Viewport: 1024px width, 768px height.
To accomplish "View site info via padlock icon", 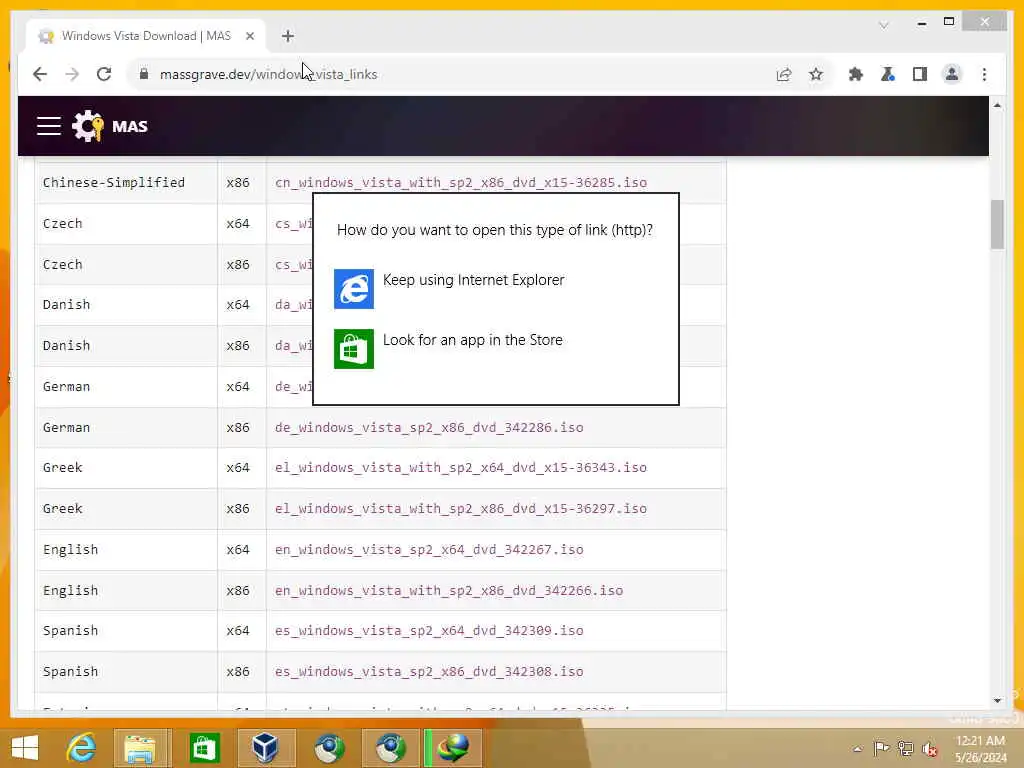I will click(144, 74).
